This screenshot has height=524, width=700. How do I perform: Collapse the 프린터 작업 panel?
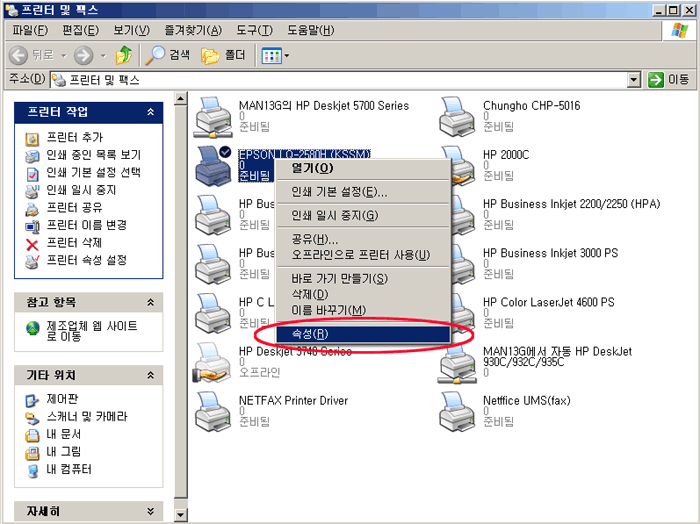click(x=150, y=112)
